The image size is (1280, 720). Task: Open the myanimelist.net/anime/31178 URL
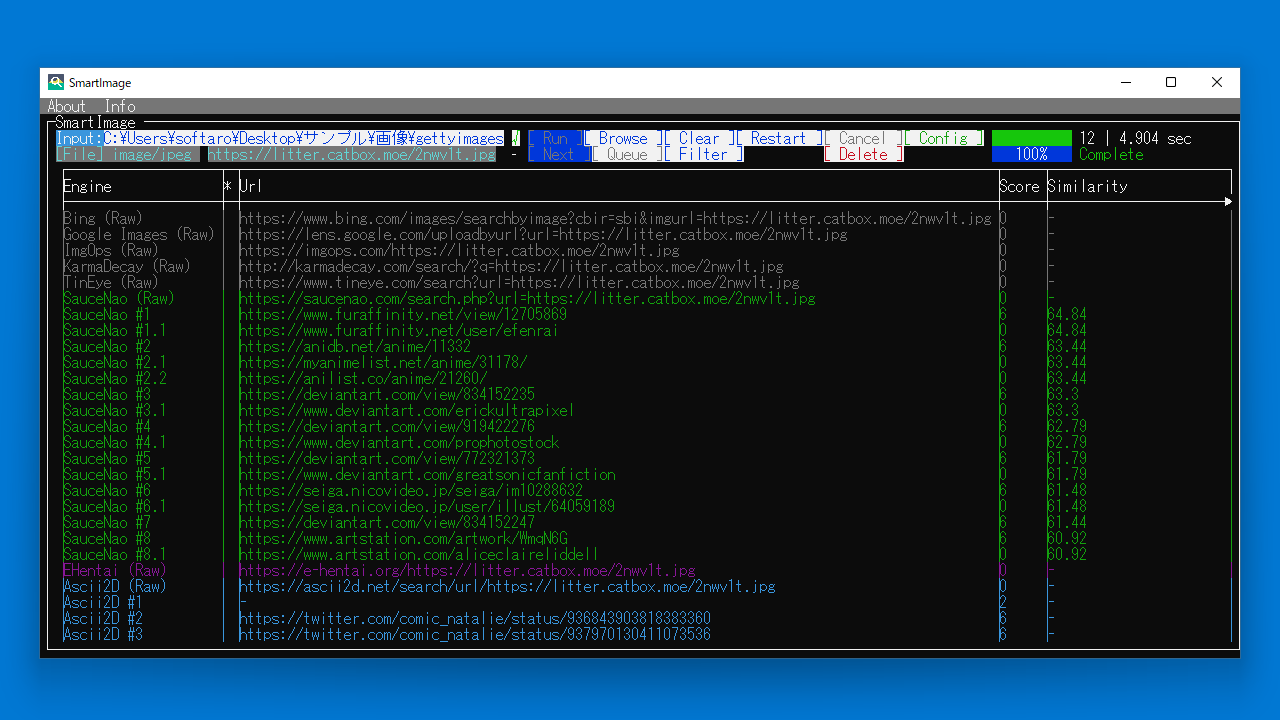click(x=383, y=362)
